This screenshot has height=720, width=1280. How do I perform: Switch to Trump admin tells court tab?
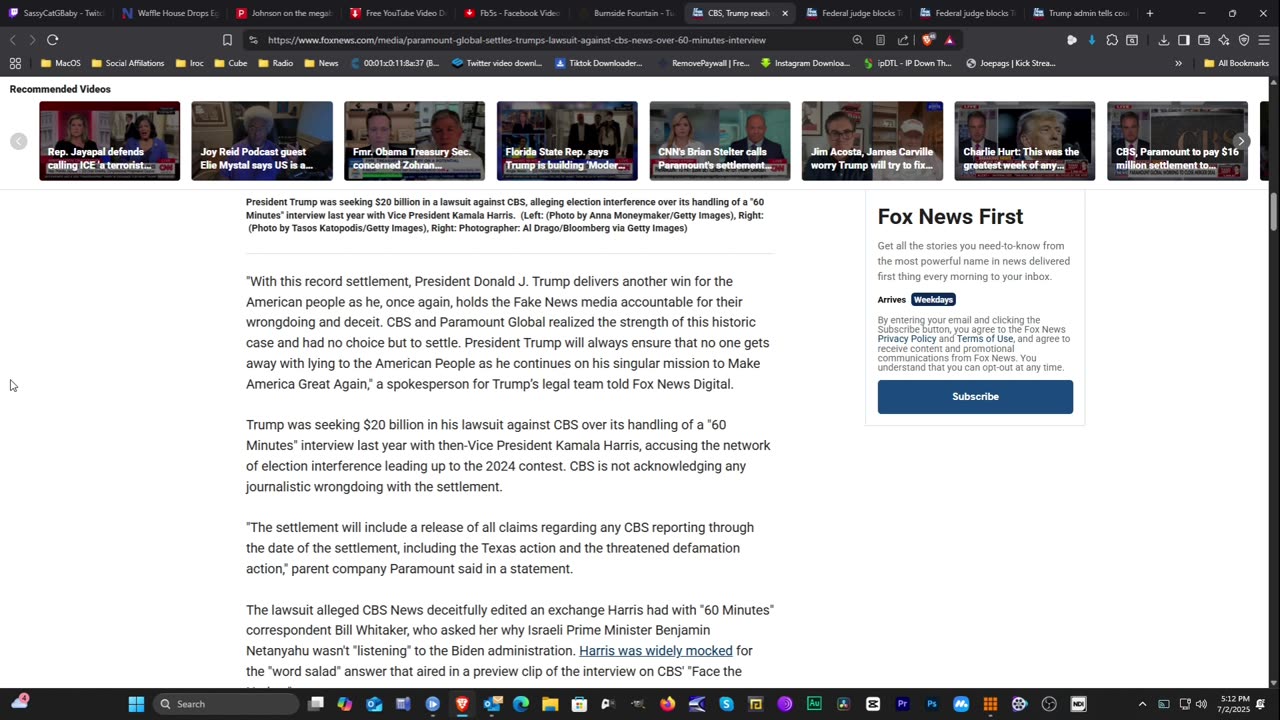(1082, 13)
